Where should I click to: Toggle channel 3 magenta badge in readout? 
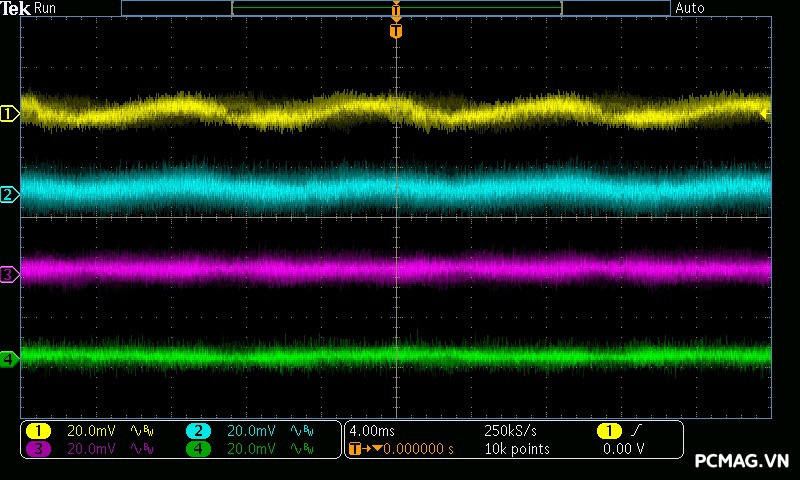(x=38, y=449)
